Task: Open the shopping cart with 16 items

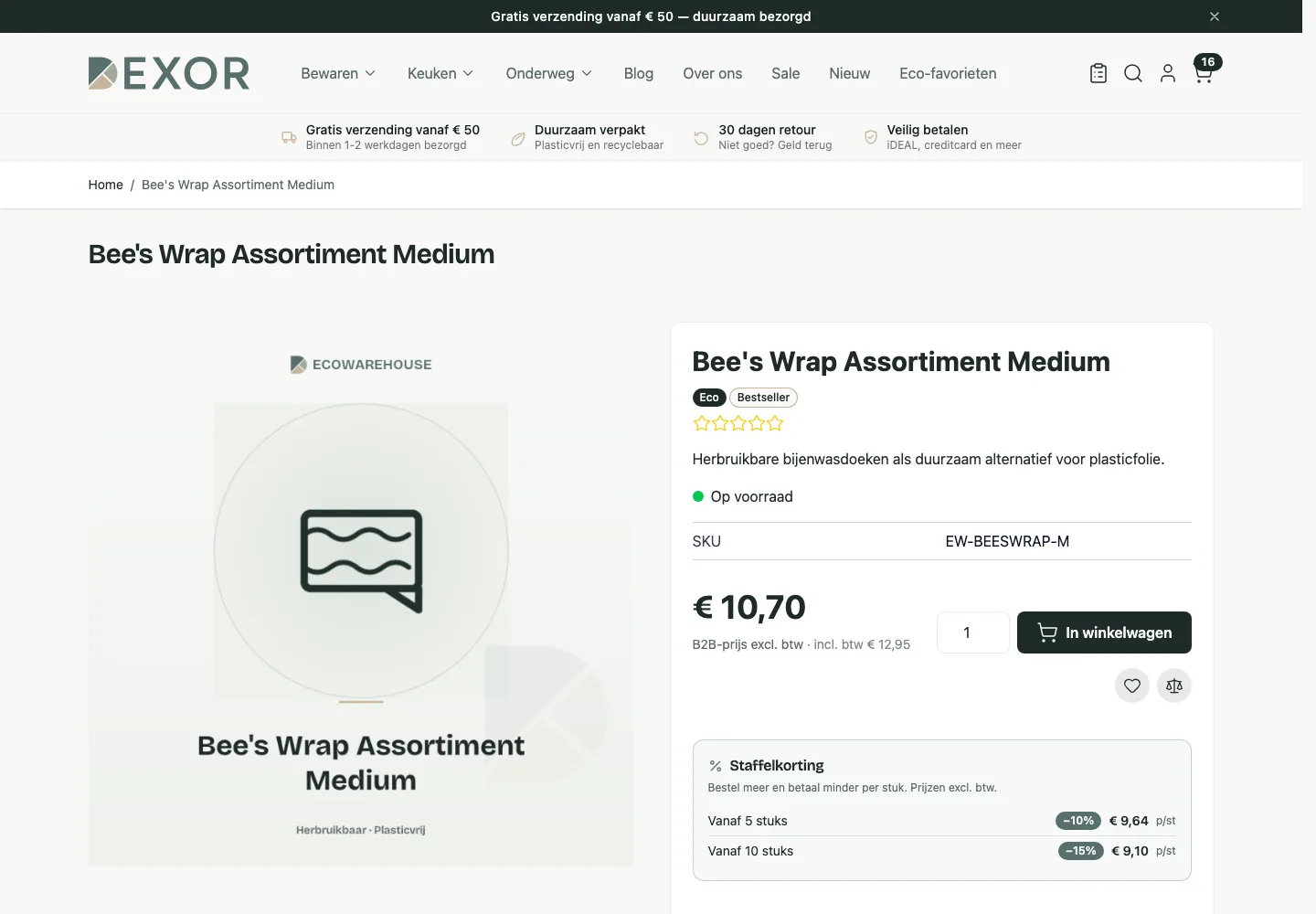Action: pyautogui.click(x=1205, y=70)
